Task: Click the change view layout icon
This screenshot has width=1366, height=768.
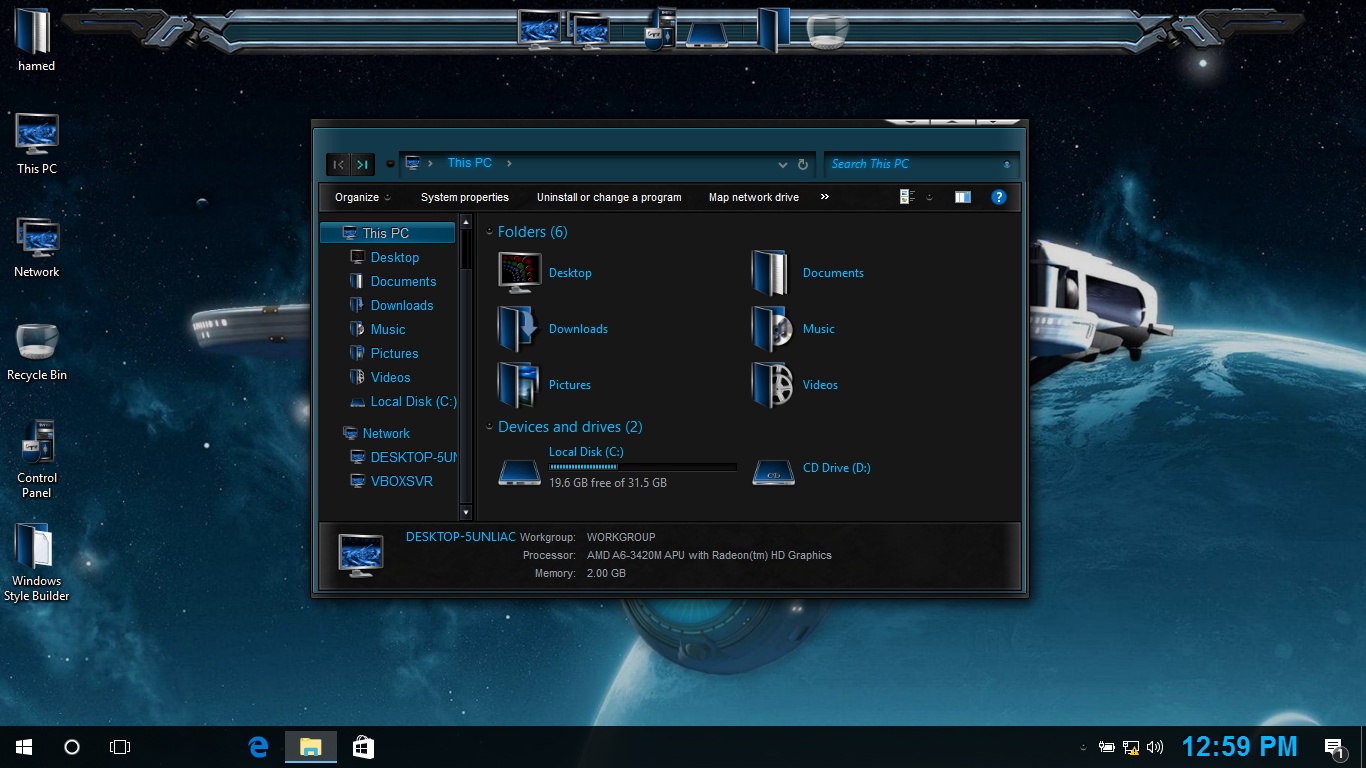Action: click(907, 197)
